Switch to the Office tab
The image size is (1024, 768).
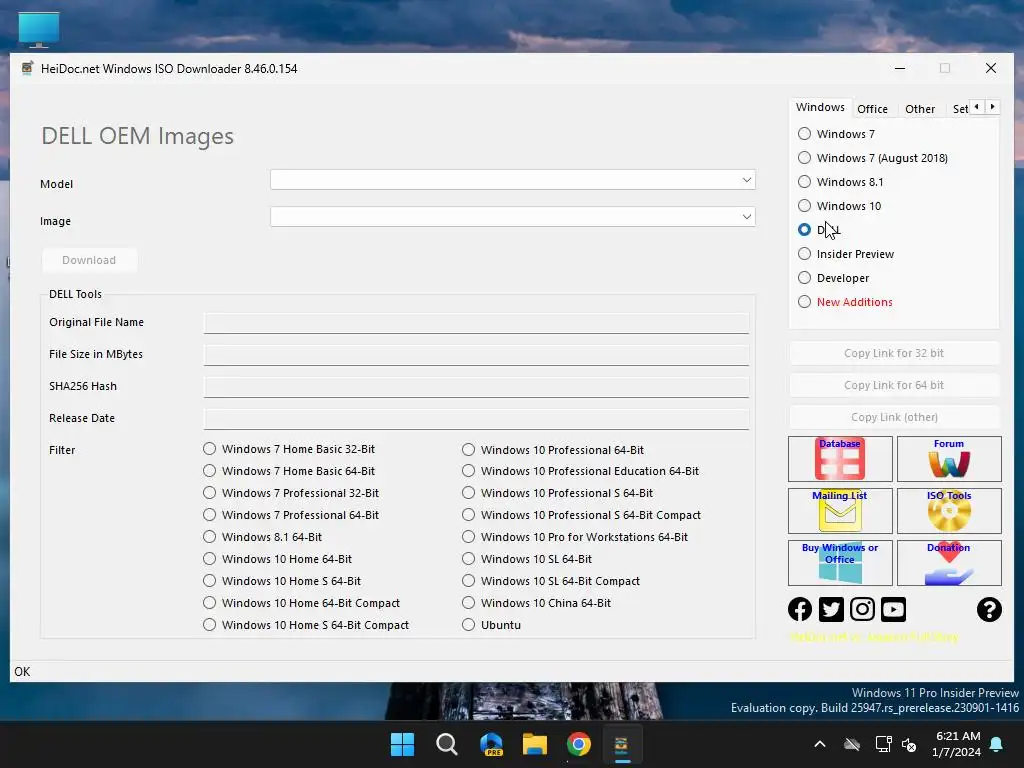click(872, 109)
